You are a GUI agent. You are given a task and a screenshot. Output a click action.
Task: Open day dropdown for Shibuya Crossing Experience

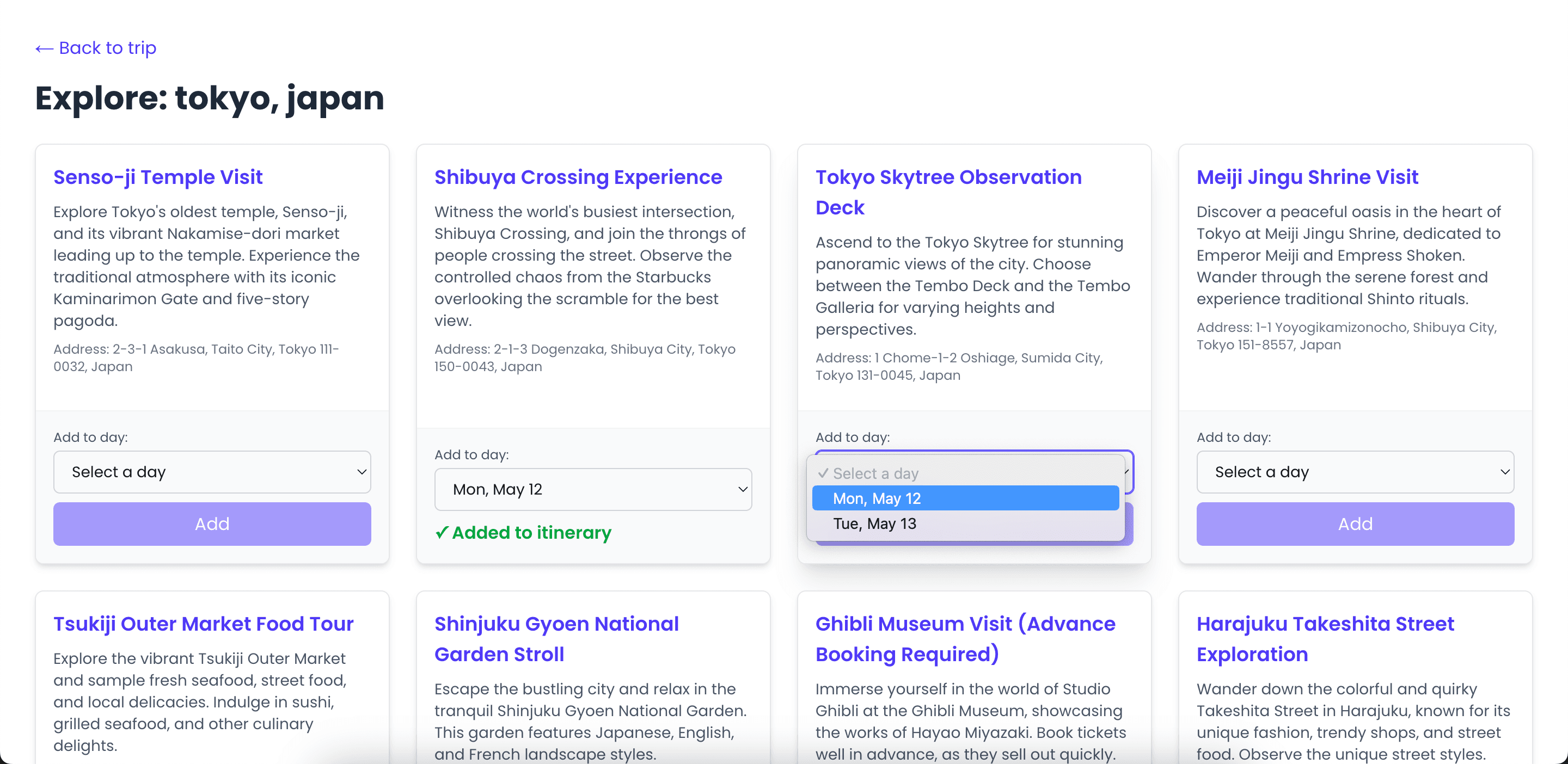[593, 490]
